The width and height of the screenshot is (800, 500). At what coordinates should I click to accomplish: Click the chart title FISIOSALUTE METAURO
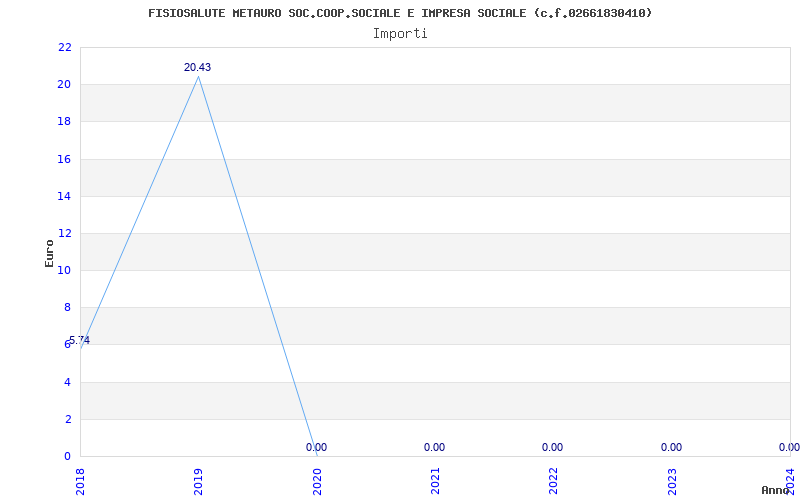[x=400, y=13]
